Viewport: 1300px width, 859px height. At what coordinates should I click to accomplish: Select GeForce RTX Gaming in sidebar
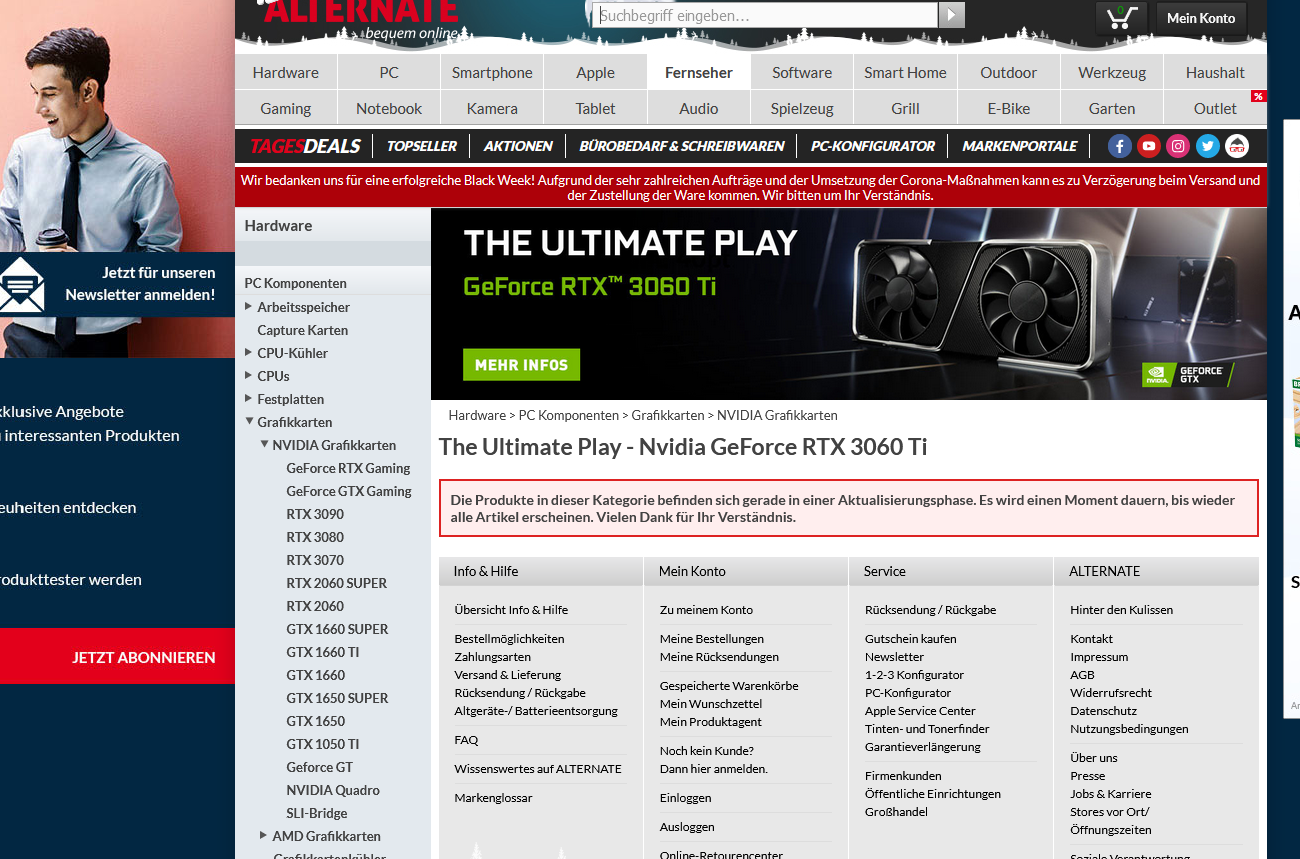point(348,468)
